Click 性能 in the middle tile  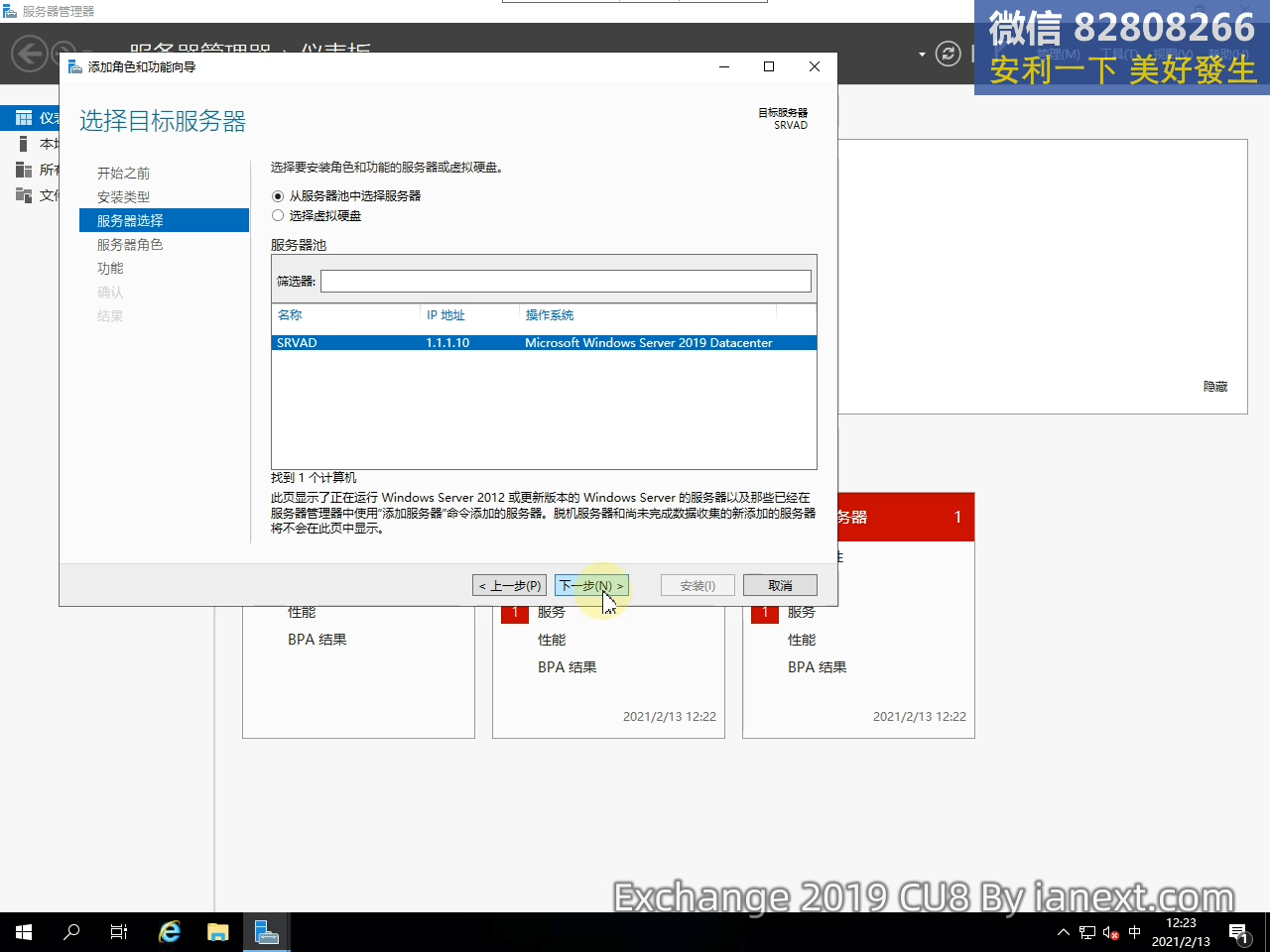[552, 641]
